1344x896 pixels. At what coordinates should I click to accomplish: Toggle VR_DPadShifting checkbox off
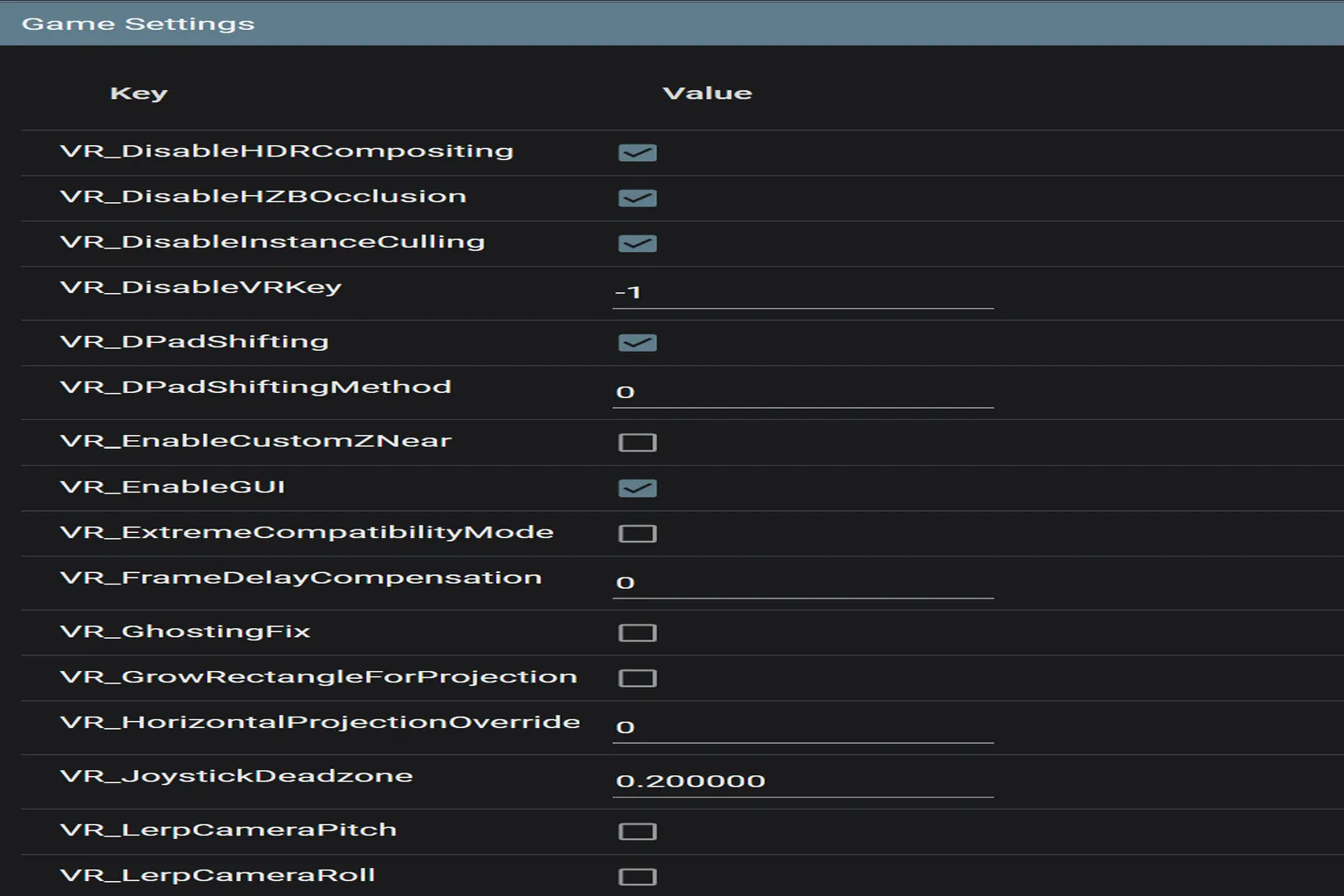pyautogui.click(x=637, y=343)
